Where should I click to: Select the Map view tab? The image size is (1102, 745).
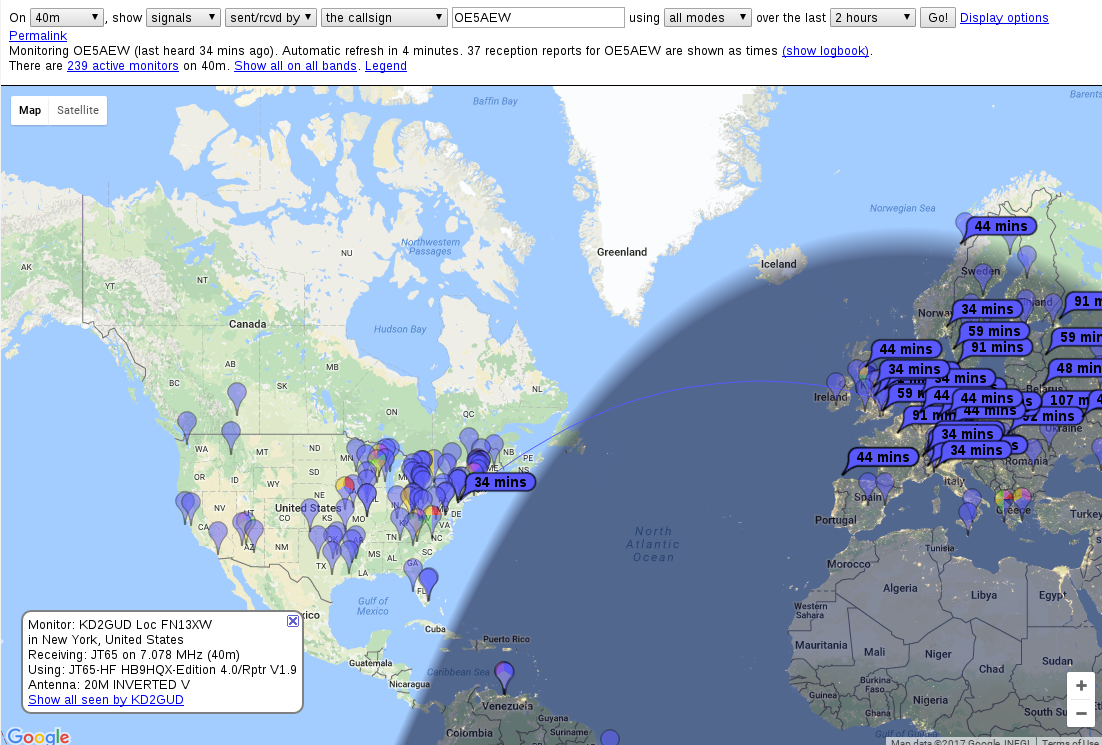(30, 110)
